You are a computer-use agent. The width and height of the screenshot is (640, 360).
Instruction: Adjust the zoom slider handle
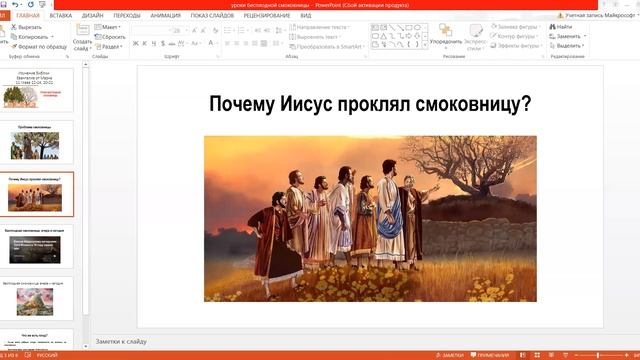598,356
